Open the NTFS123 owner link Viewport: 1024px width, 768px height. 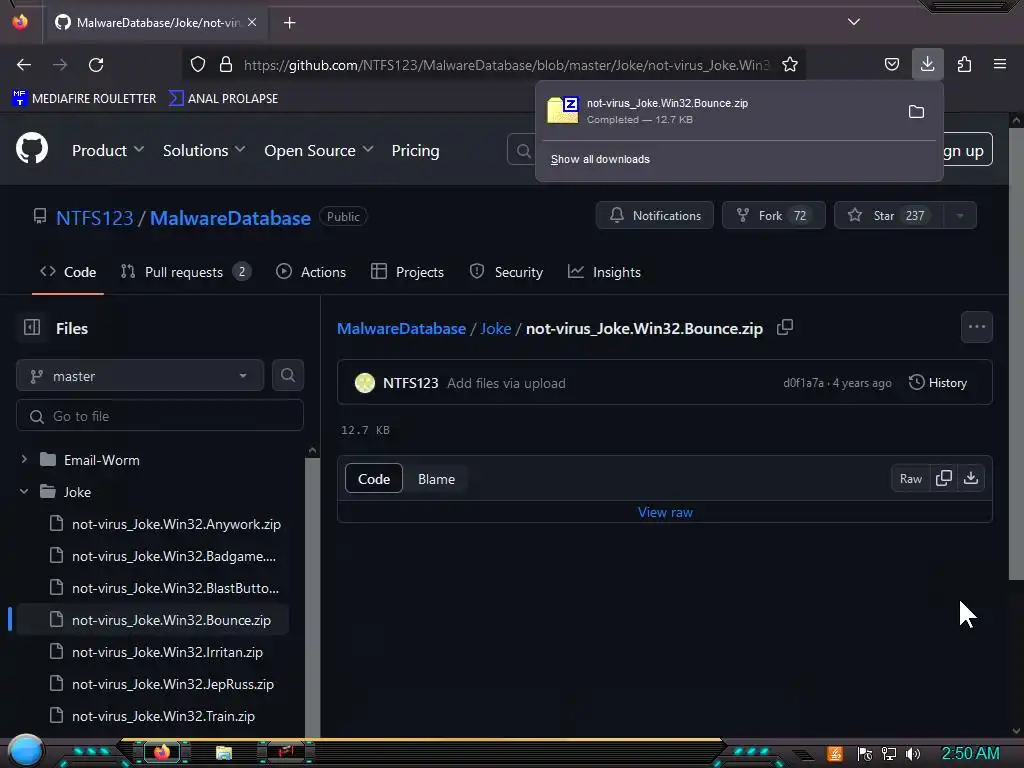pos(95,218)
